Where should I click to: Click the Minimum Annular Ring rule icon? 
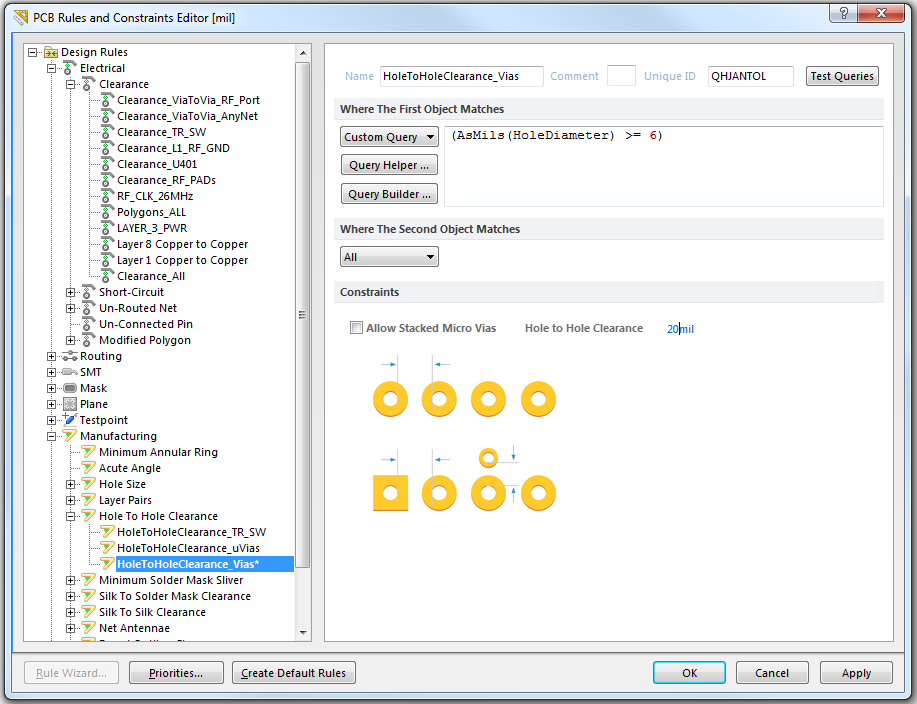tap(88, 452)
